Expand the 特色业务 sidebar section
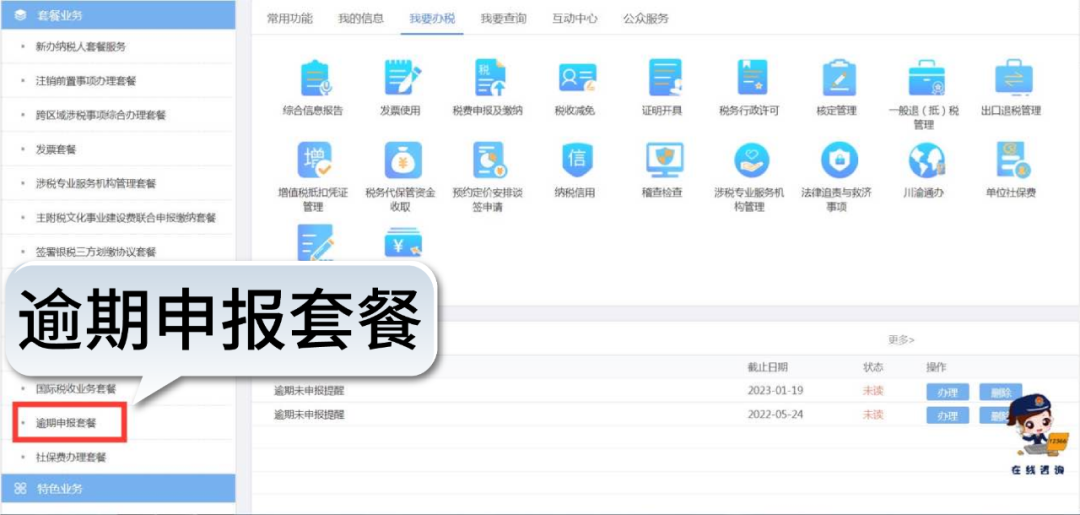This screenshot has width=1080, height=515. (118, 489)
